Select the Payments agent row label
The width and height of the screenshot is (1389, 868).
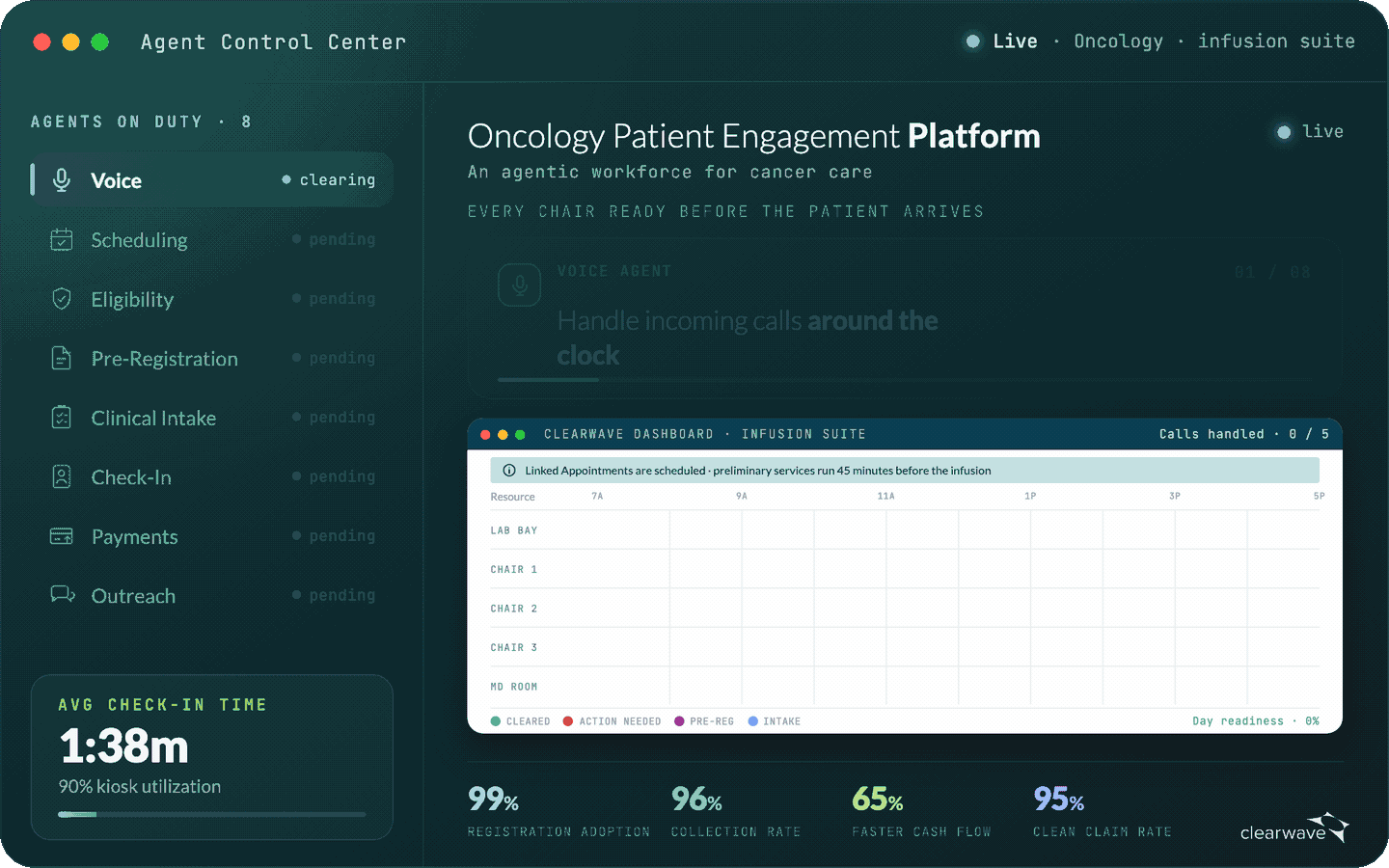pos(134,537)
